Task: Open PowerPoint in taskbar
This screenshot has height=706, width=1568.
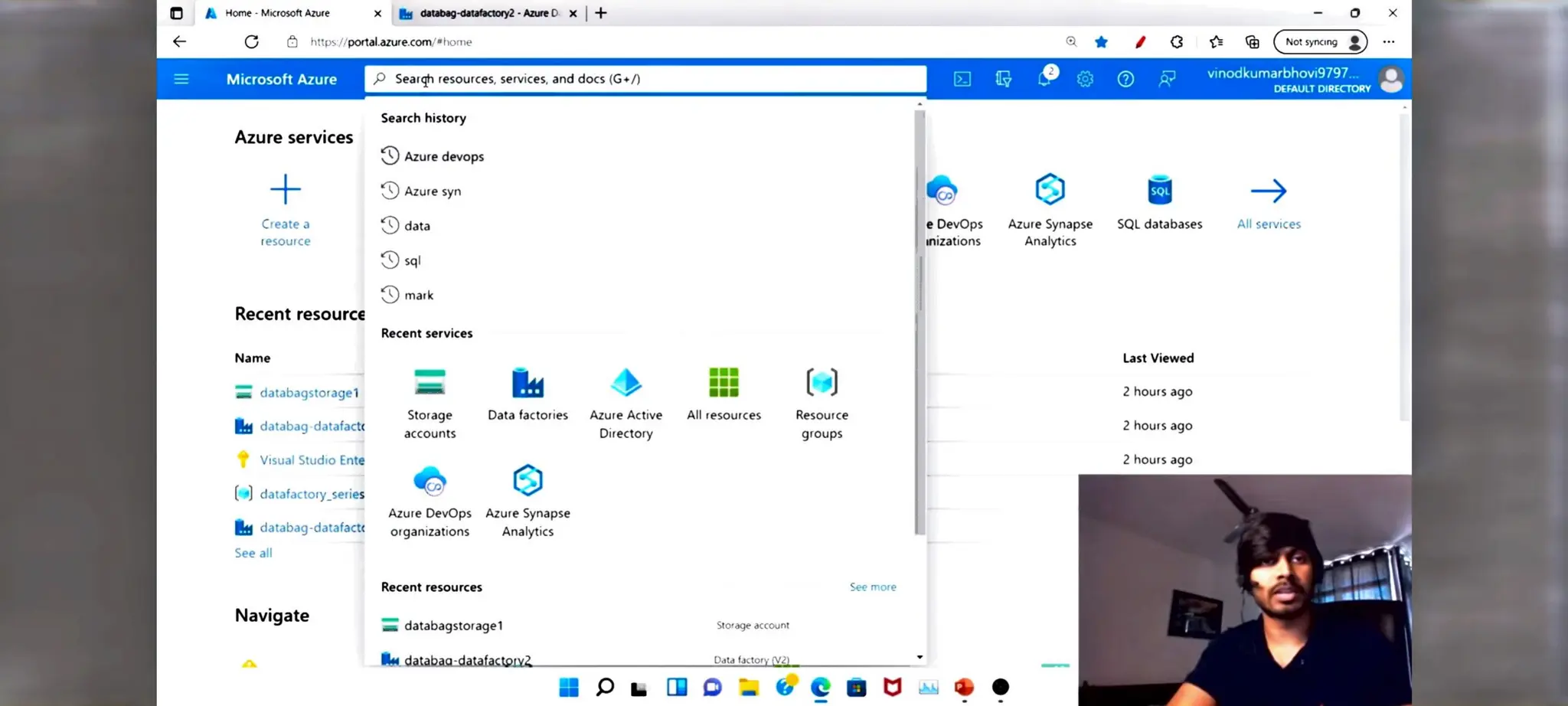Action: pyautogui.click(x=964, y=687)
